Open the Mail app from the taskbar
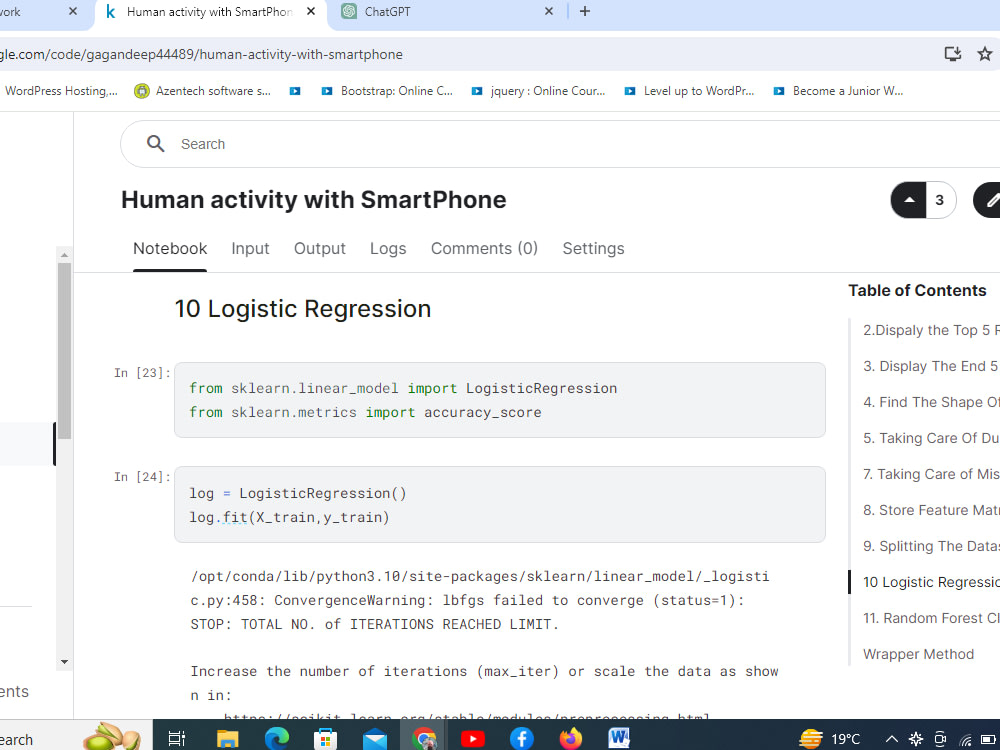 (x=375, y=738)
